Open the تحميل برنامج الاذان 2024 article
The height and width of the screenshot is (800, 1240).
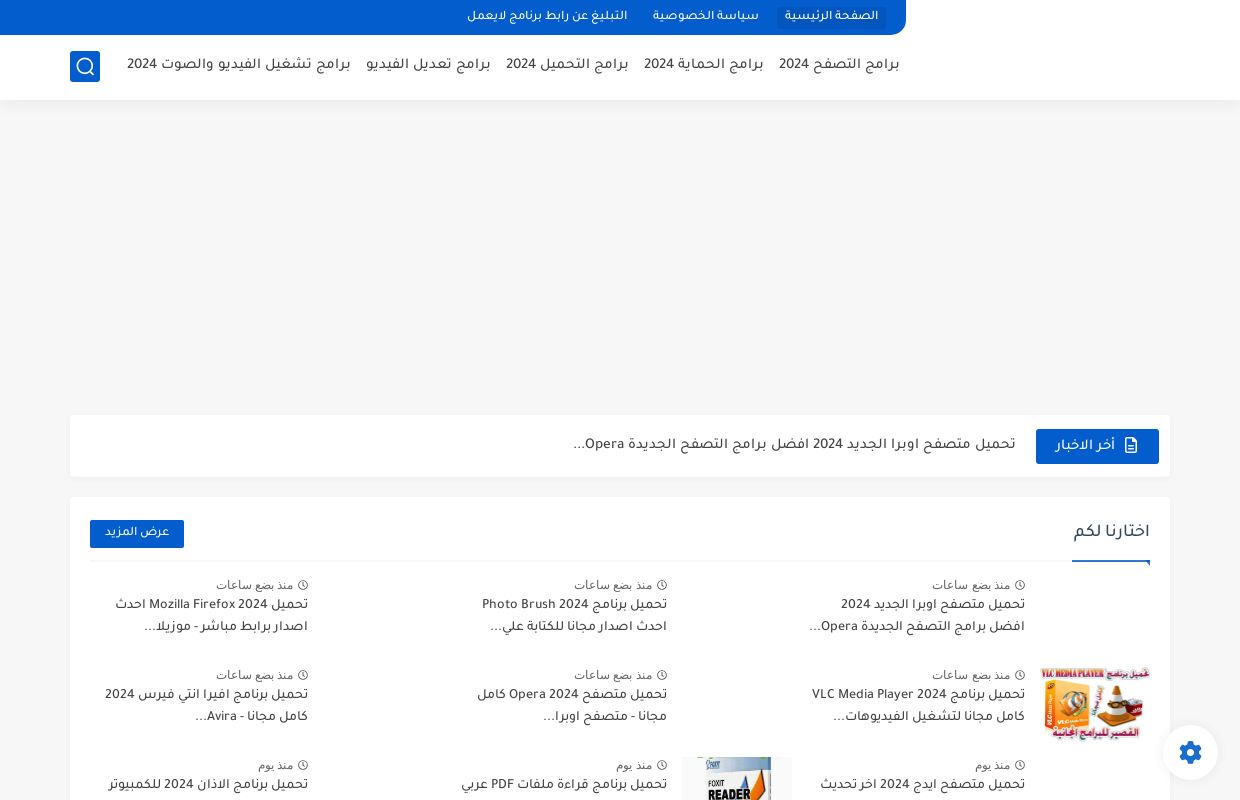click(208, 786)
